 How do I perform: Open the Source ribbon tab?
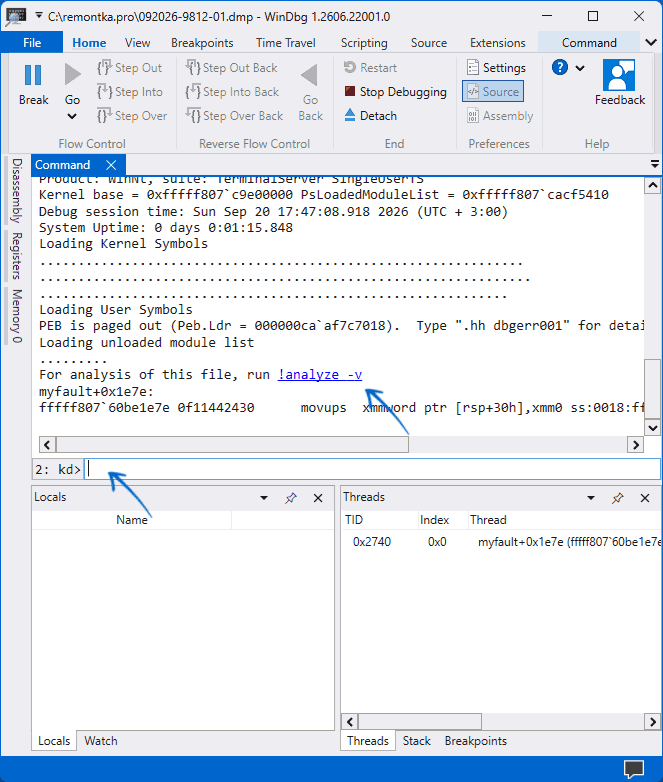[x=429, y=43]
